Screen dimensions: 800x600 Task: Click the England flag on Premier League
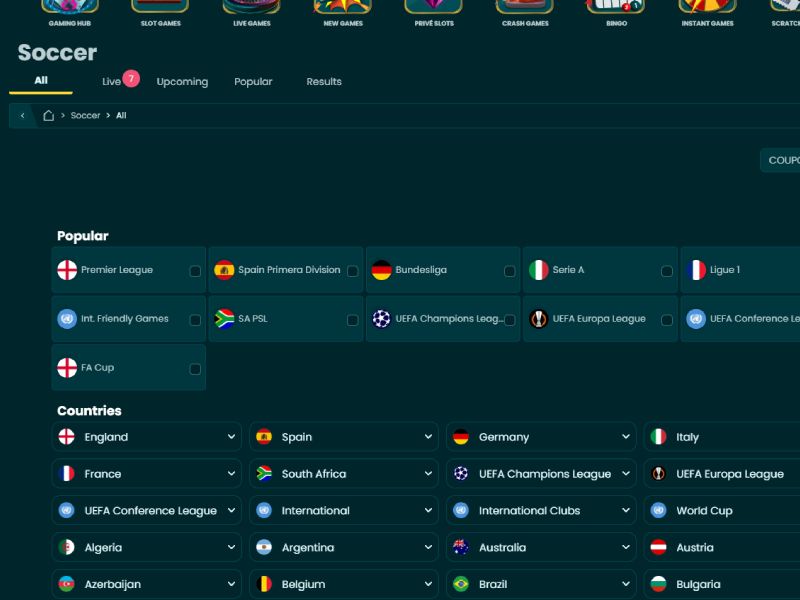point(67,270)
